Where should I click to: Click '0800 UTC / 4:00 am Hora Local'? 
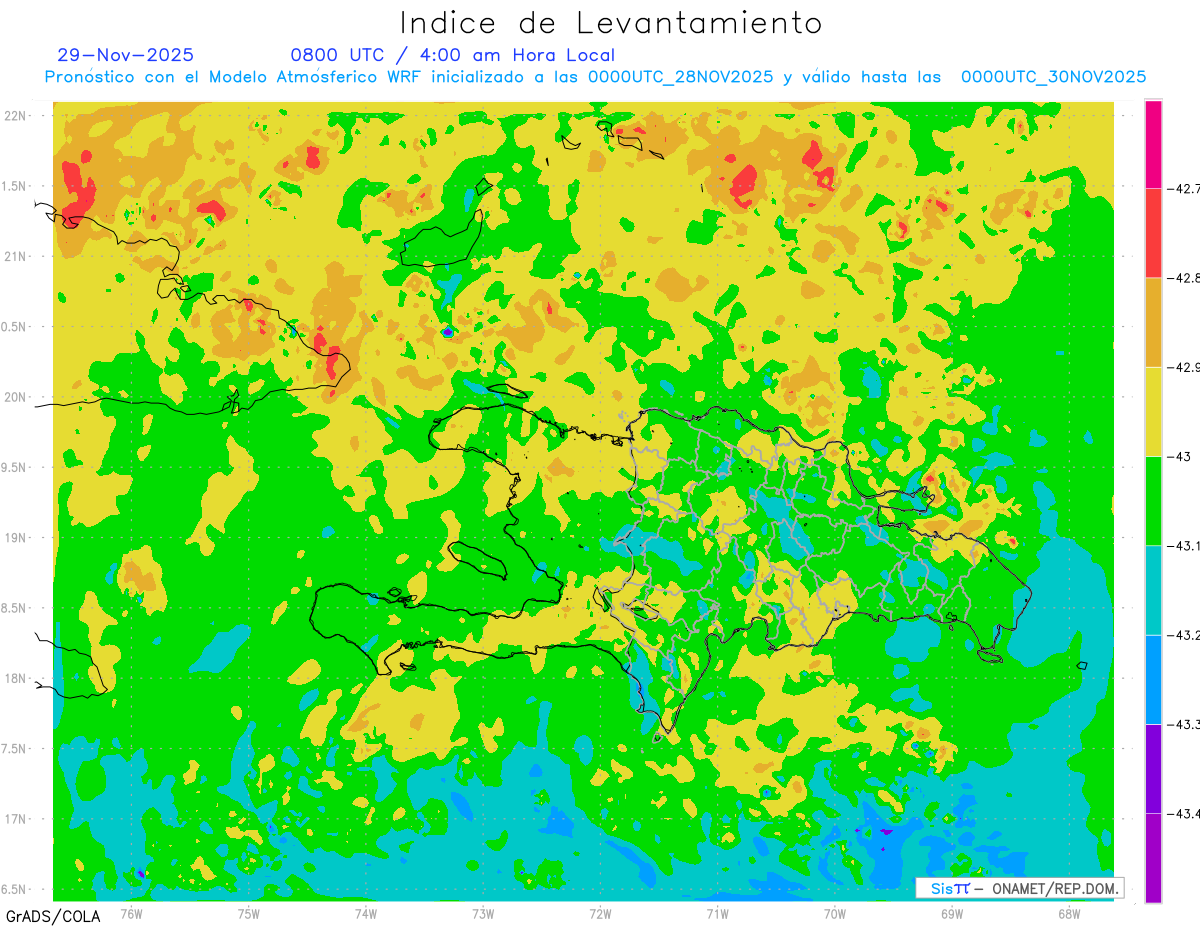point(452,55)
